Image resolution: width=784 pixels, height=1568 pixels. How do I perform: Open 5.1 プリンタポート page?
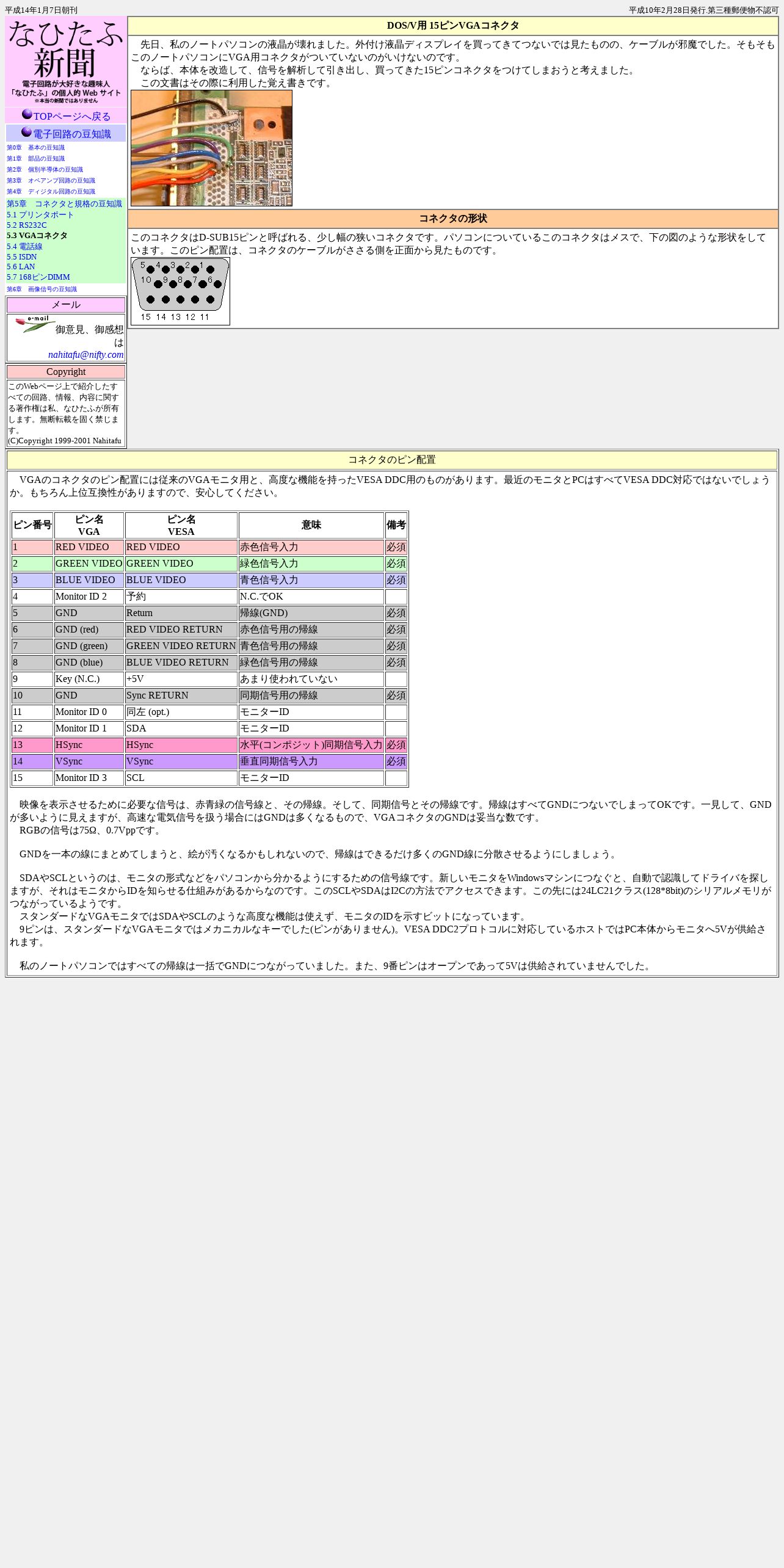40,215
